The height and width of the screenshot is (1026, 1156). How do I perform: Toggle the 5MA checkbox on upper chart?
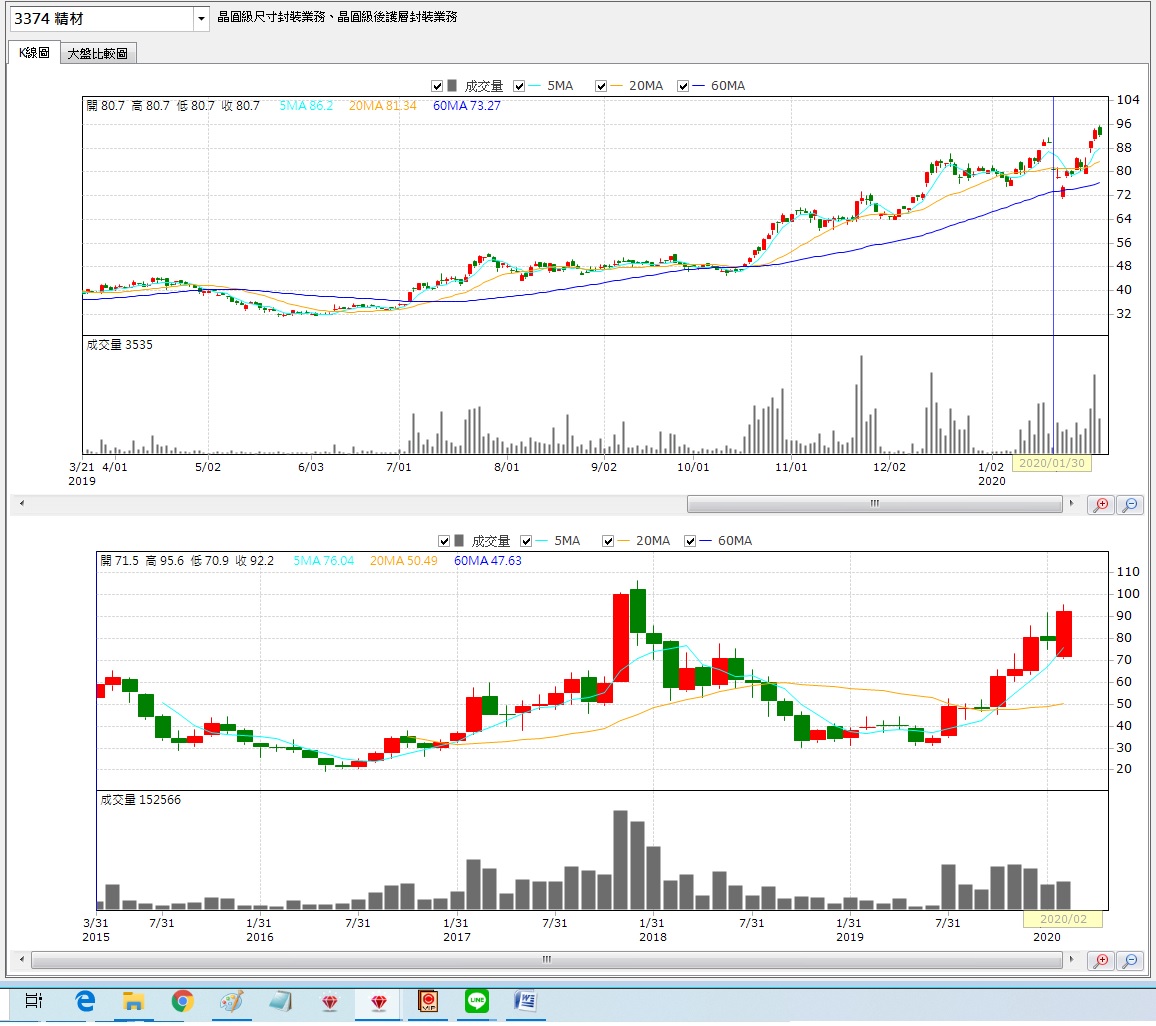pos(520,86)
